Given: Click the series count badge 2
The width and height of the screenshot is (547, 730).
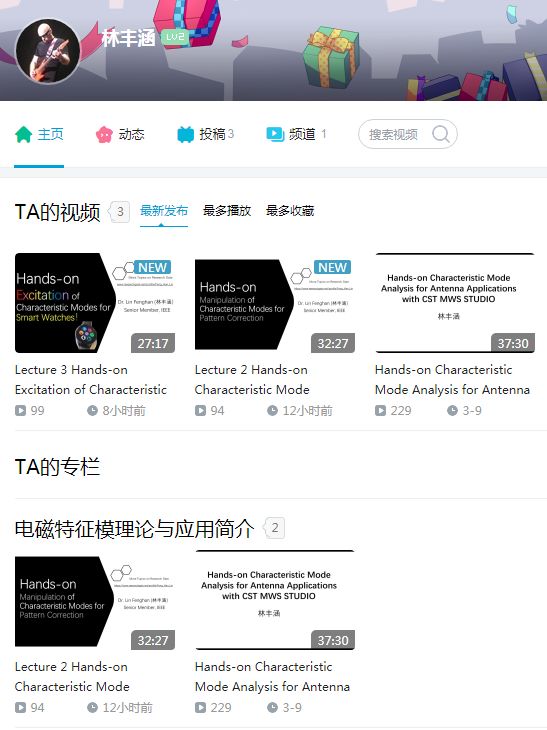Looking at the screenshot, I should (274, 528).
